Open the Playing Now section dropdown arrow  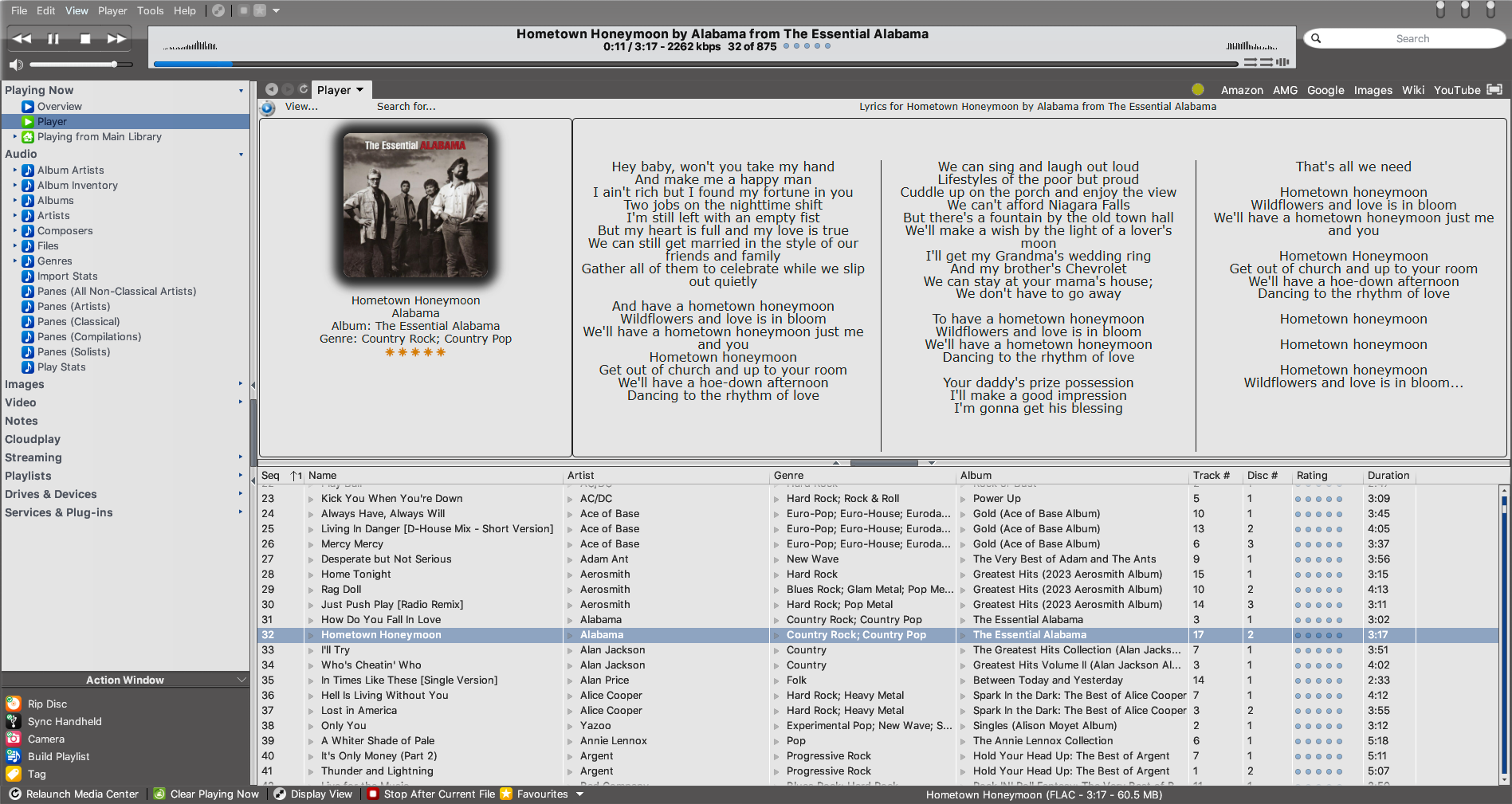coord(241,91)
